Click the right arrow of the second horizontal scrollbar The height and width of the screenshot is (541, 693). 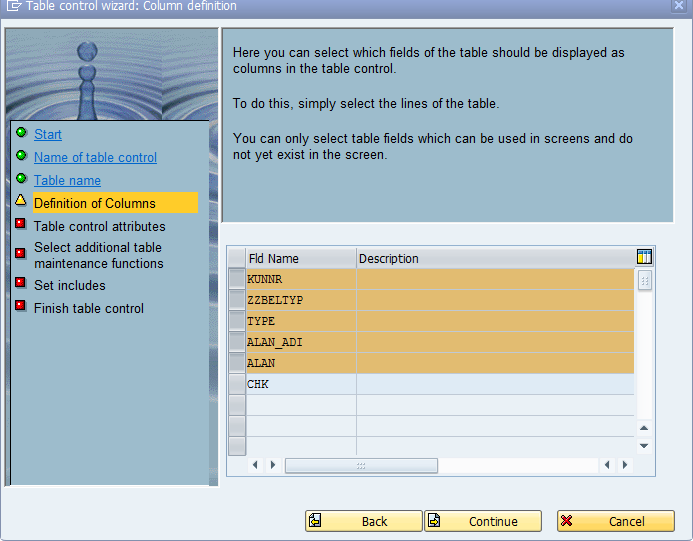click(x=624, y=465)
